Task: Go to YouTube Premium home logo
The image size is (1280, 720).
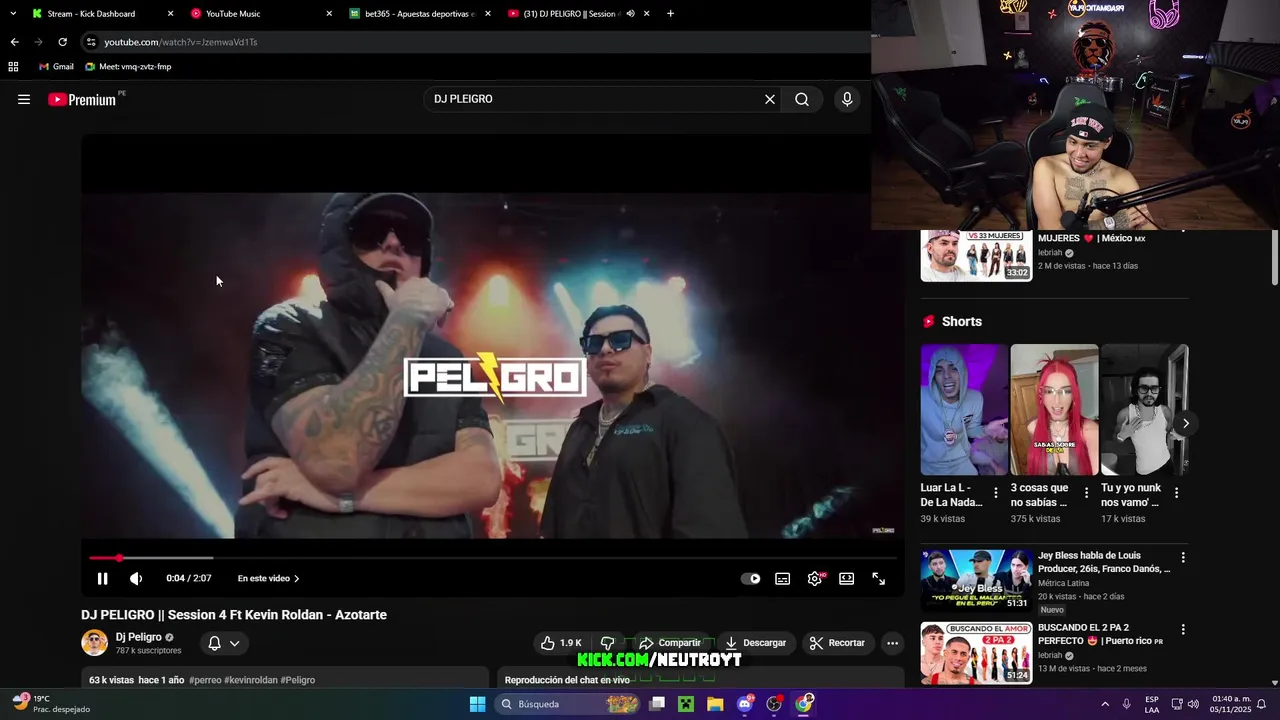Action: click(x=82, y=99)
